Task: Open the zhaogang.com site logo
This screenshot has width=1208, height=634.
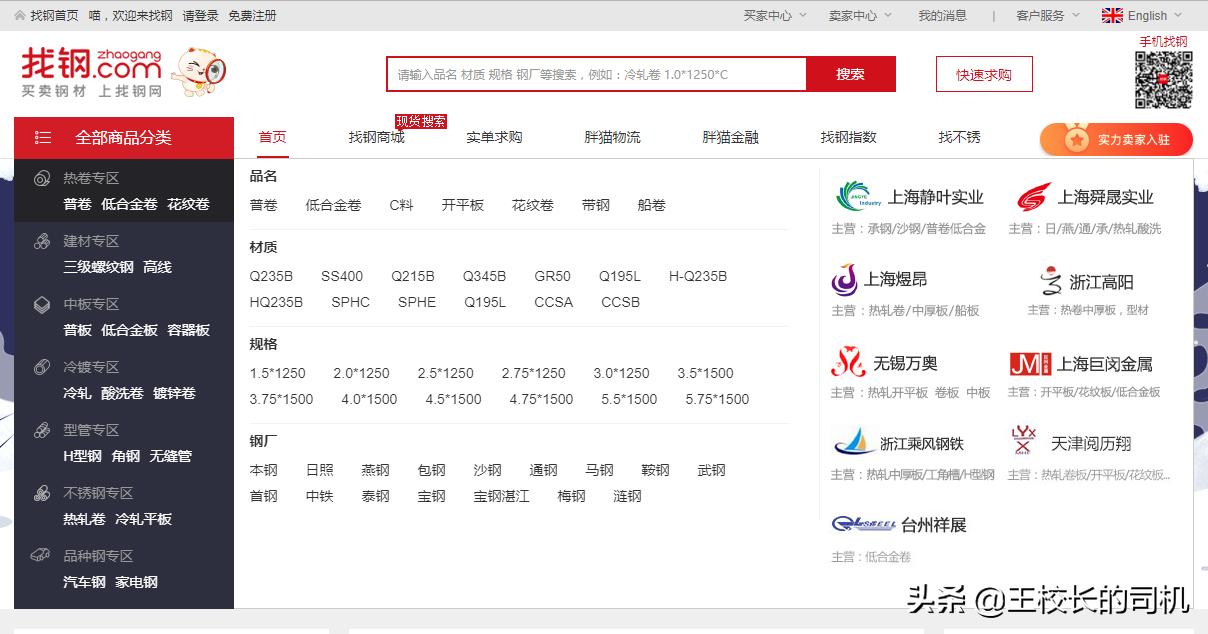Action: click(91, 71)
